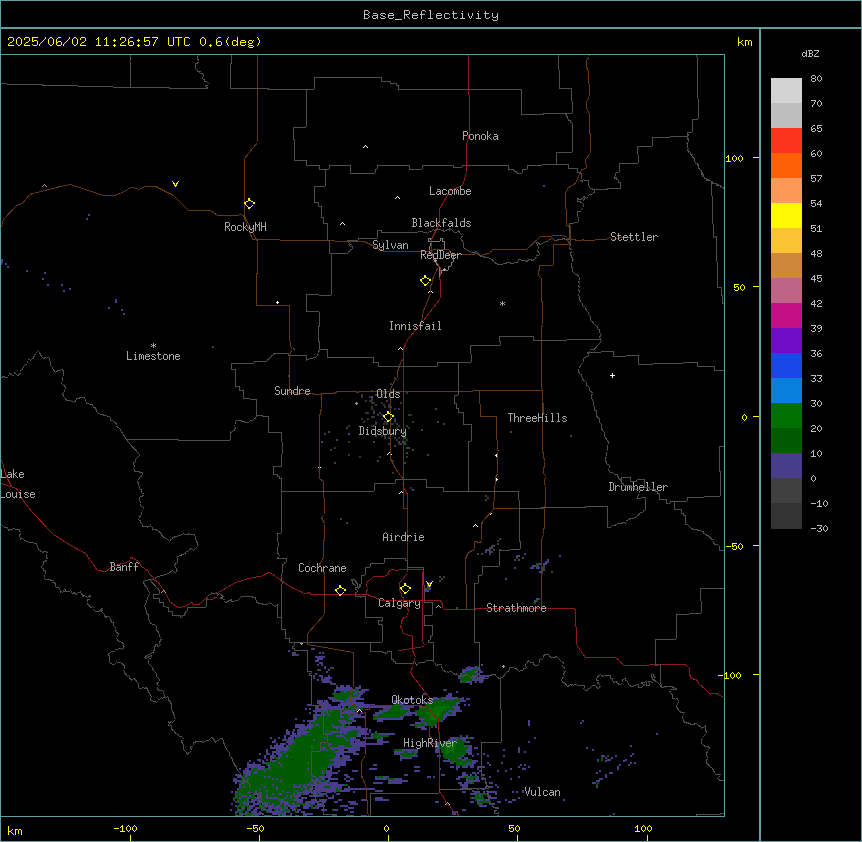Select the magenta swatch in the dBZ legend

tap(786, 315)
